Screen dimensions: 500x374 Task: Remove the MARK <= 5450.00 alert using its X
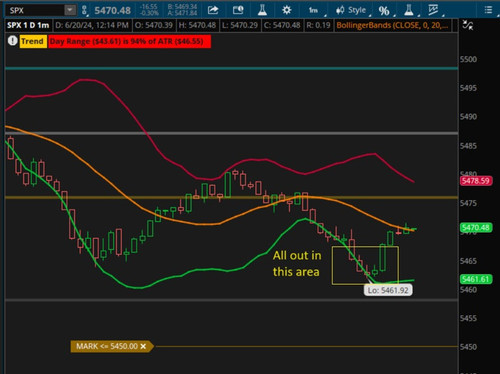tap(143, 346)
